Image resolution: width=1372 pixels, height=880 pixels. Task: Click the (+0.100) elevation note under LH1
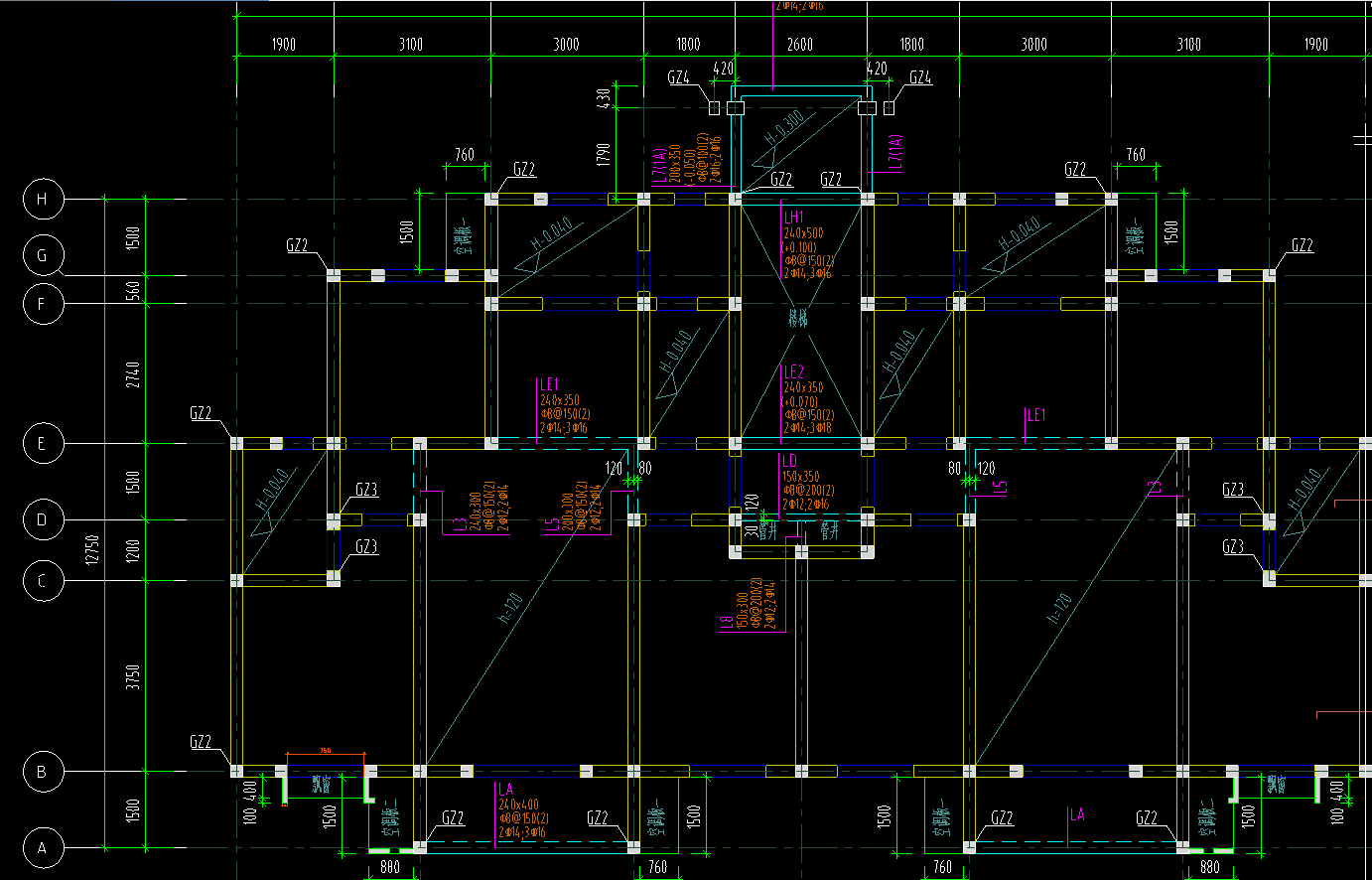[x=800, y=247]
